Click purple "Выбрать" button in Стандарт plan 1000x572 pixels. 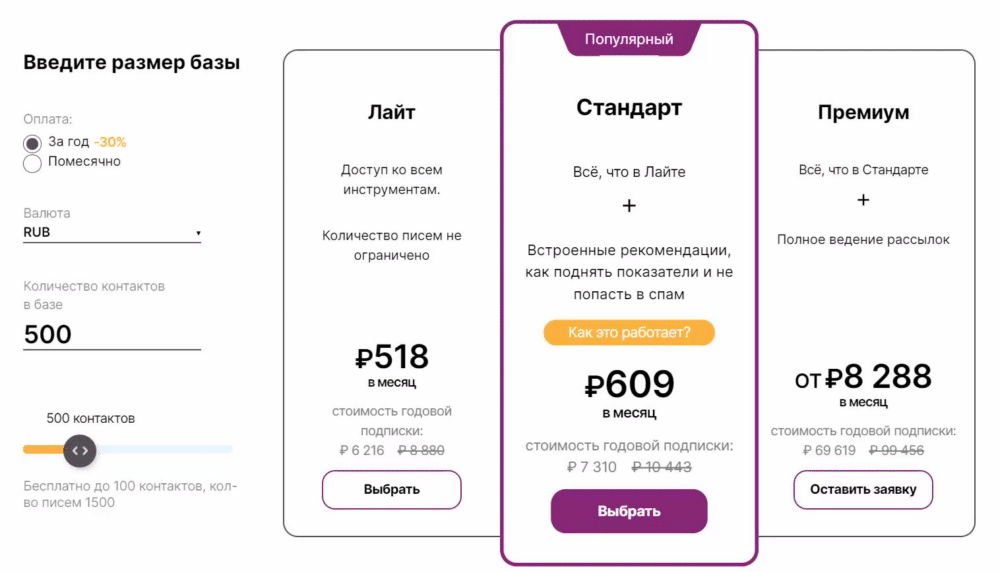(x=629, y=511)
